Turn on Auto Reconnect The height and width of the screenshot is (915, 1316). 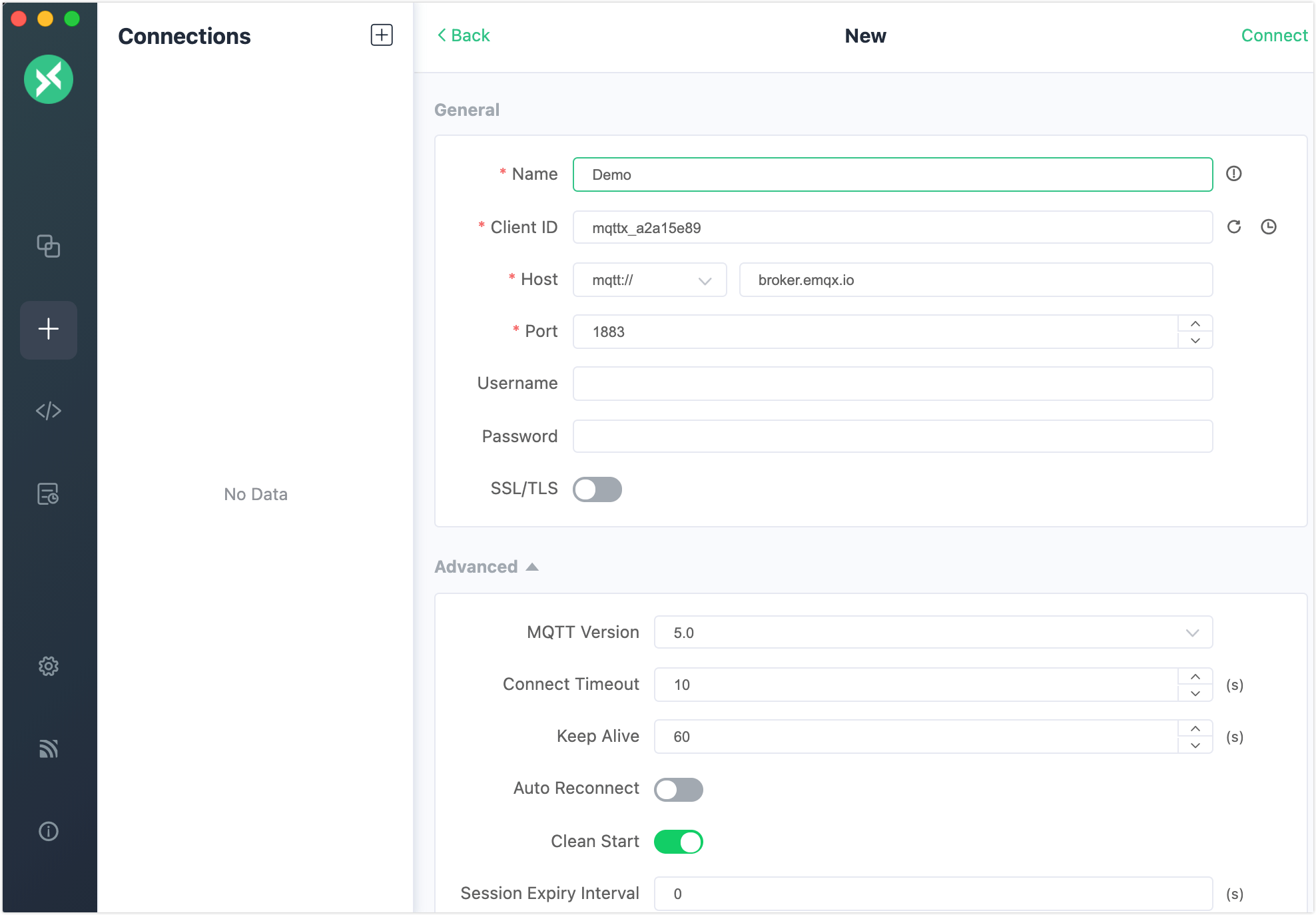point(678,790)
